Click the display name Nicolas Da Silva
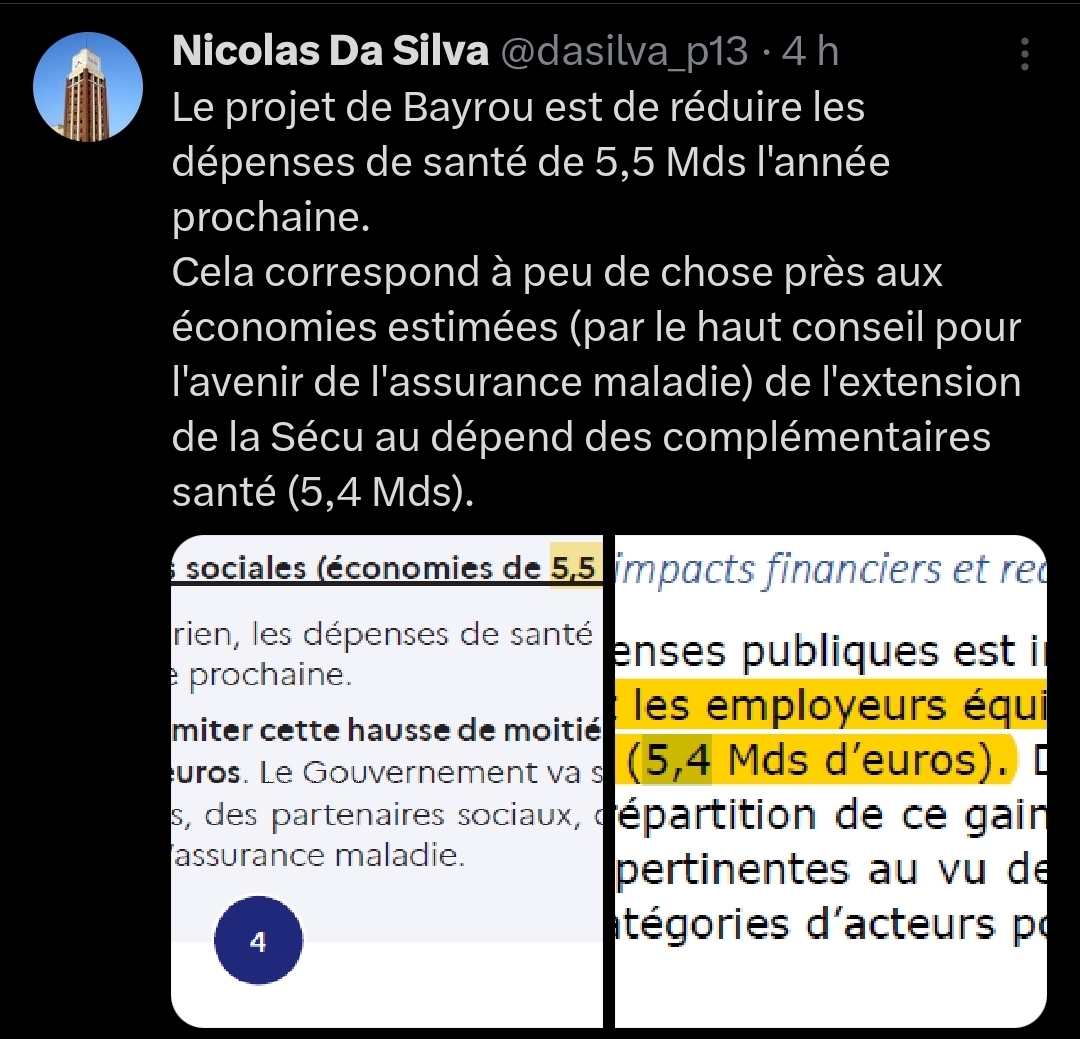 (x=331, y=51)
